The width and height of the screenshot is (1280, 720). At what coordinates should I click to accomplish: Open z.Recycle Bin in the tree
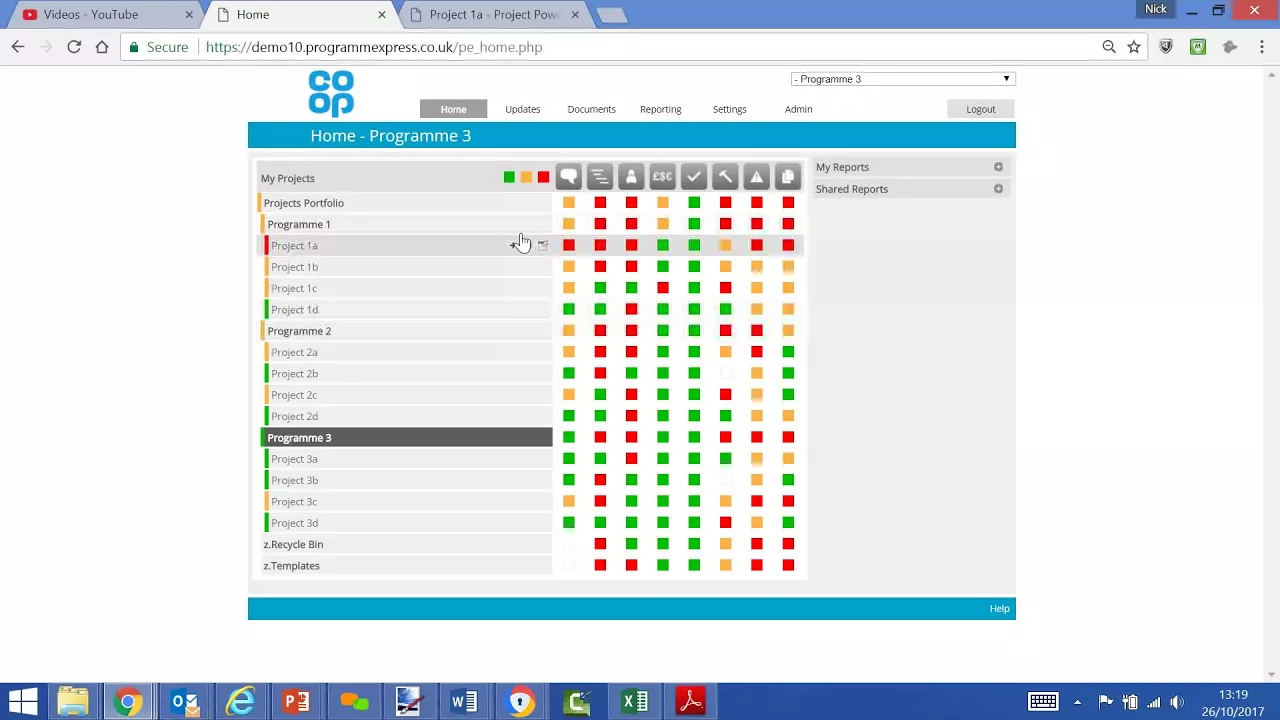click(293, 544)
